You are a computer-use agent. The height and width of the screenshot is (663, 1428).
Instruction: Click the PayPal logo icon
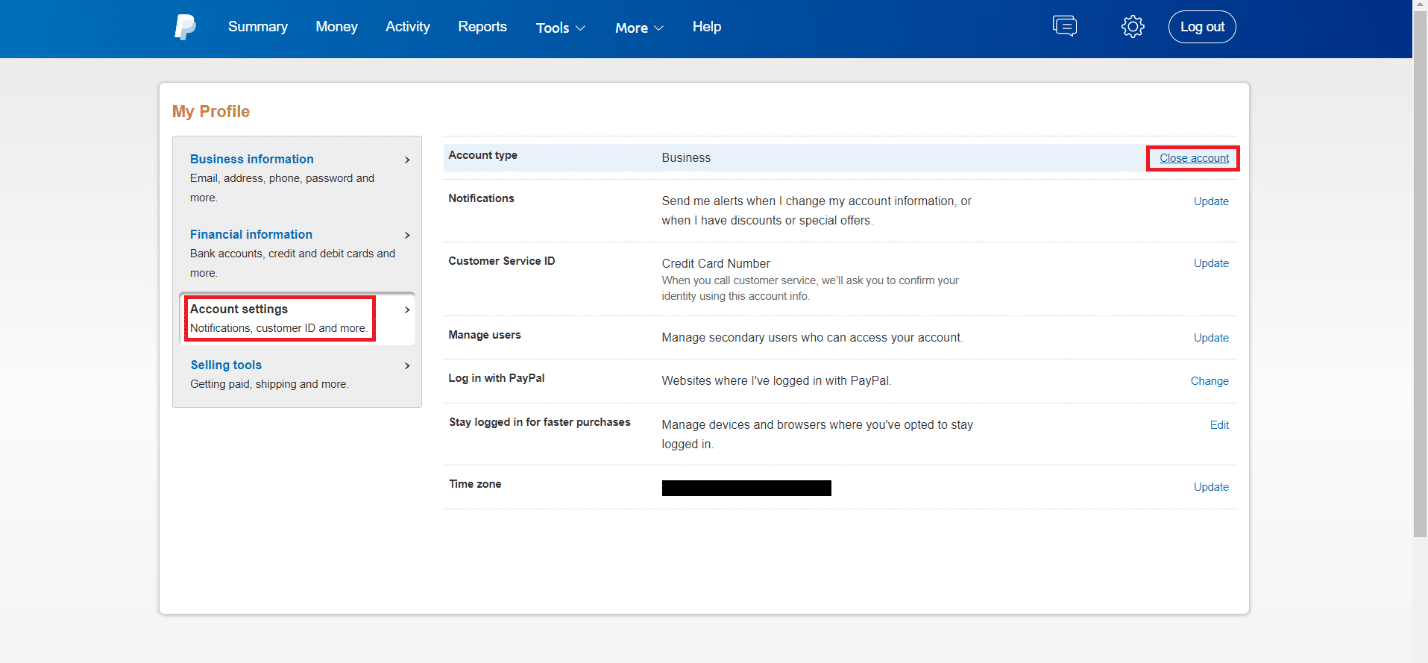point(185,27)
